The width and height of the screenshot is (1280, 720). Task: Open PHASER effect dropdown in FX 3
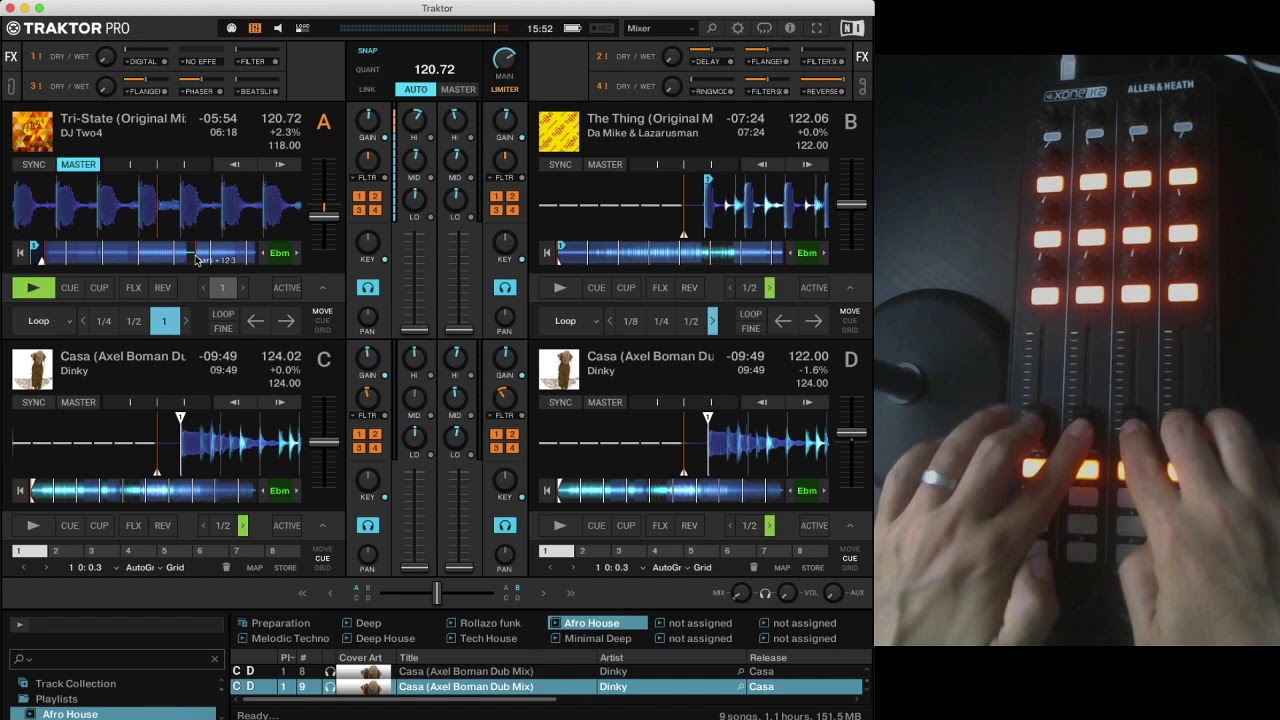pos(200,92)
